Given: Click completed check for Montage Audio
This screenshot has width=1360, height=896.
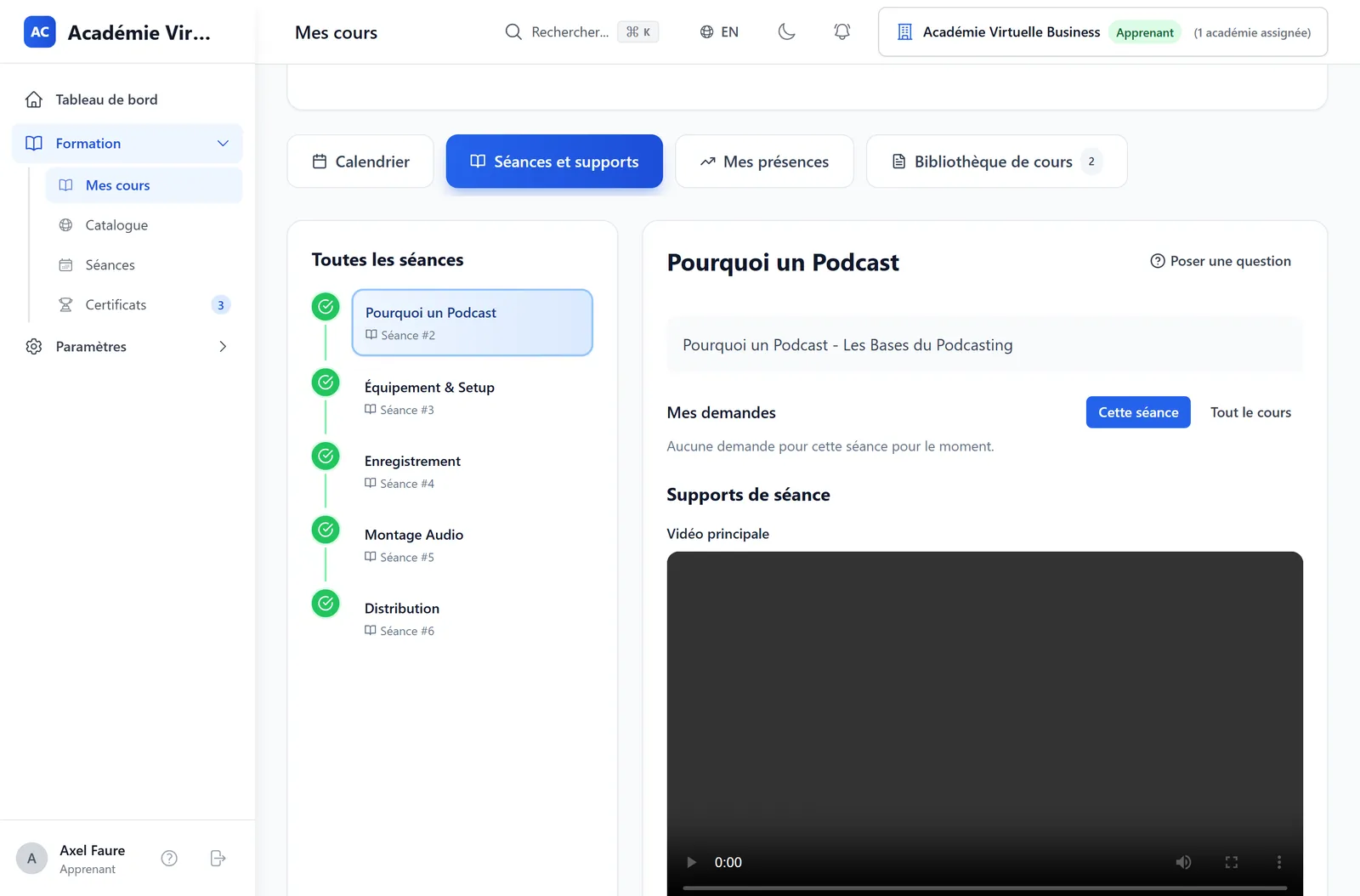Looking at the screenshot, I should pyautogui.click(x=326, y=530).
